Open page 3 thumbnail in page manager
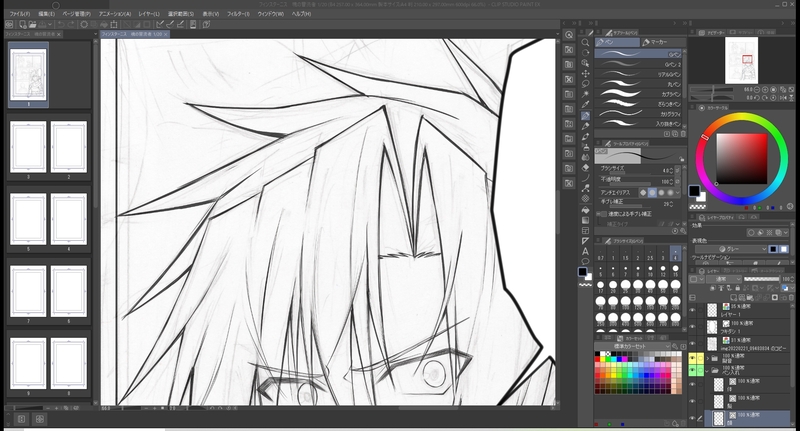 pos(28,147)
